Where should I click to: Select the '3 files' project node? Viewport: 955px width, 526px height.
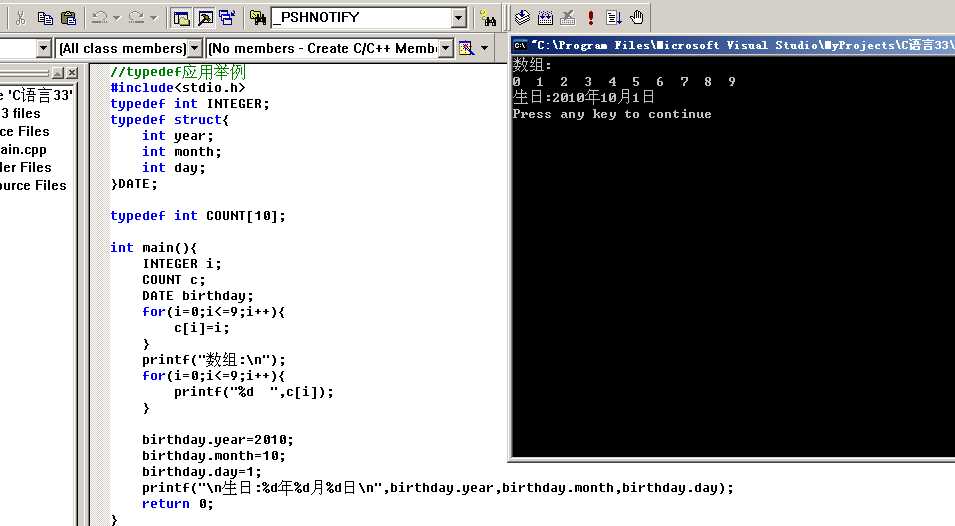pos(21,113)
